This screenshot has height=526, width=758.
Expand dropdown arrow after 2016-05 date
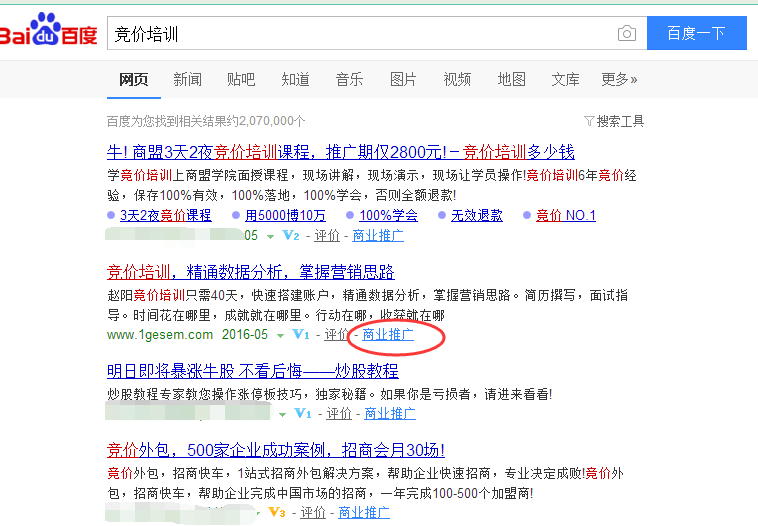coord(280,336)
